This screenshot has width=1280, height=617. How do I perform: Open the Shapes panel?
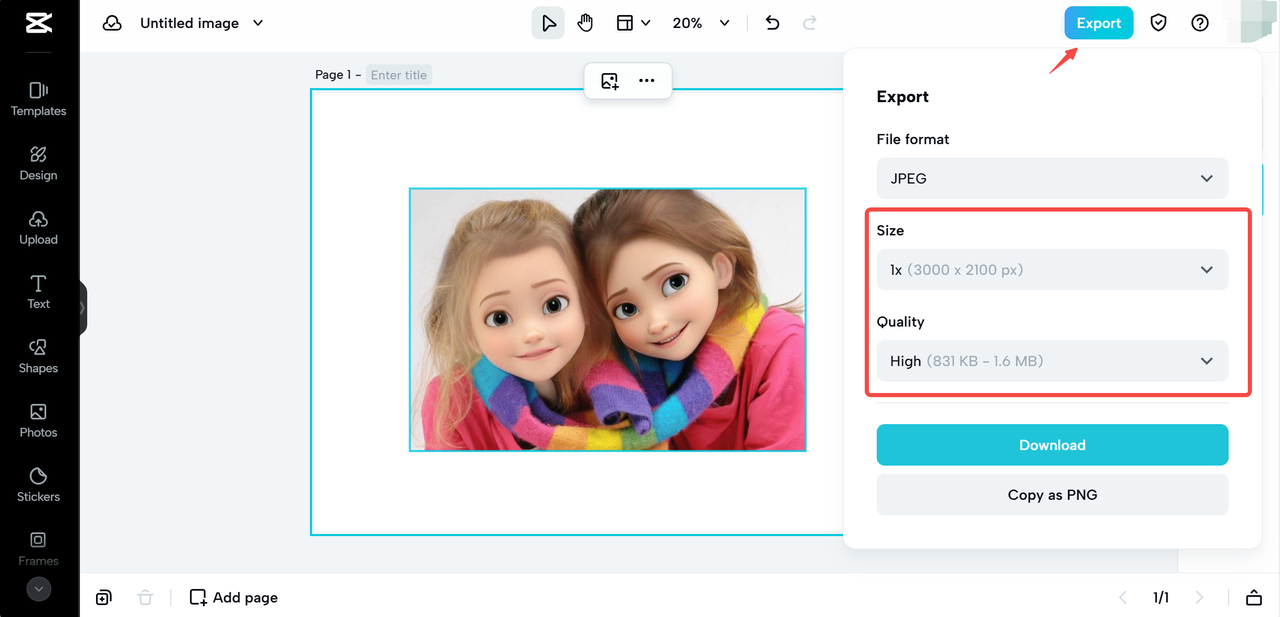[x=38, y=356]
